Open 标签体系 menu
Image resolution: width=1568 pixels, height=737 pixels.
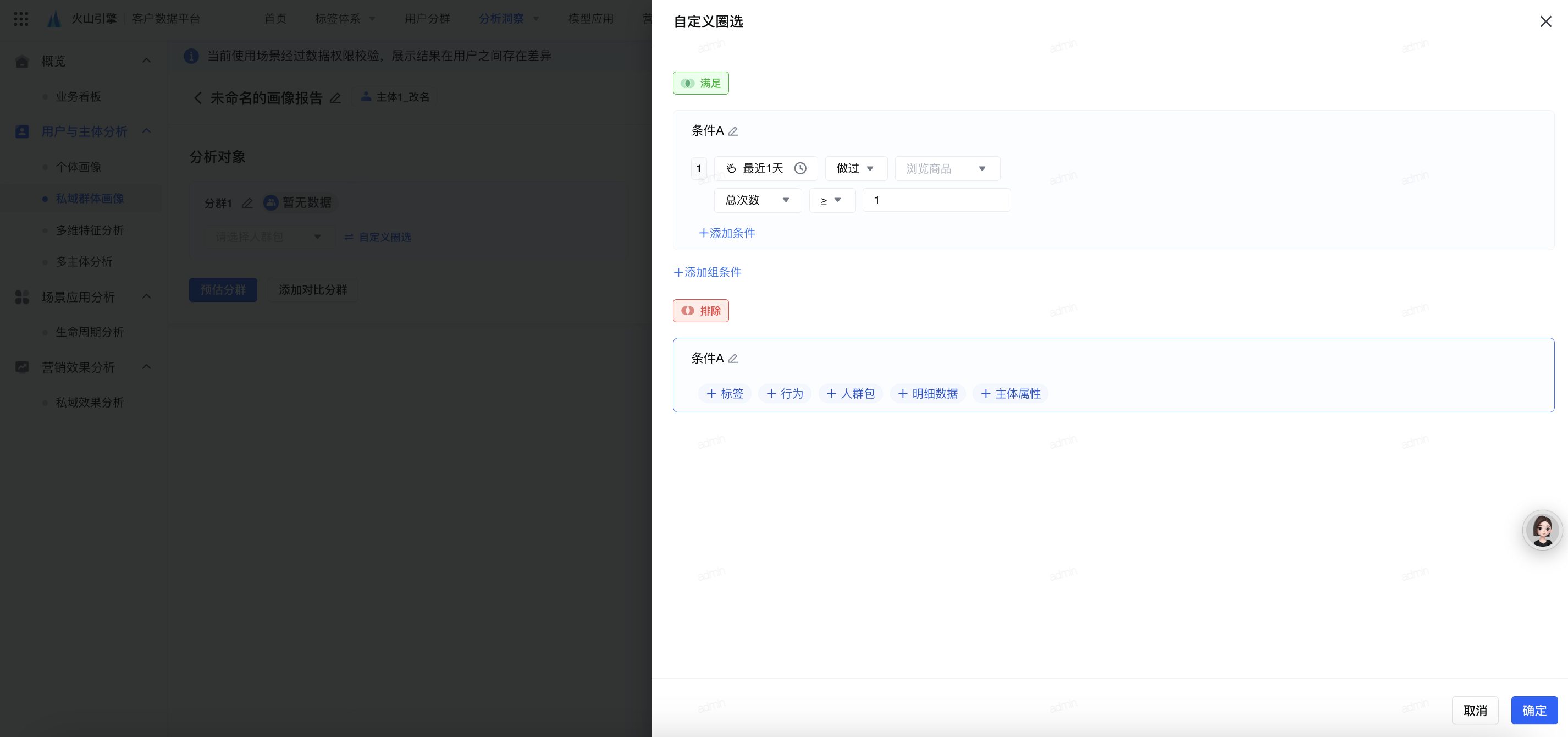click(x=345, y=19)
